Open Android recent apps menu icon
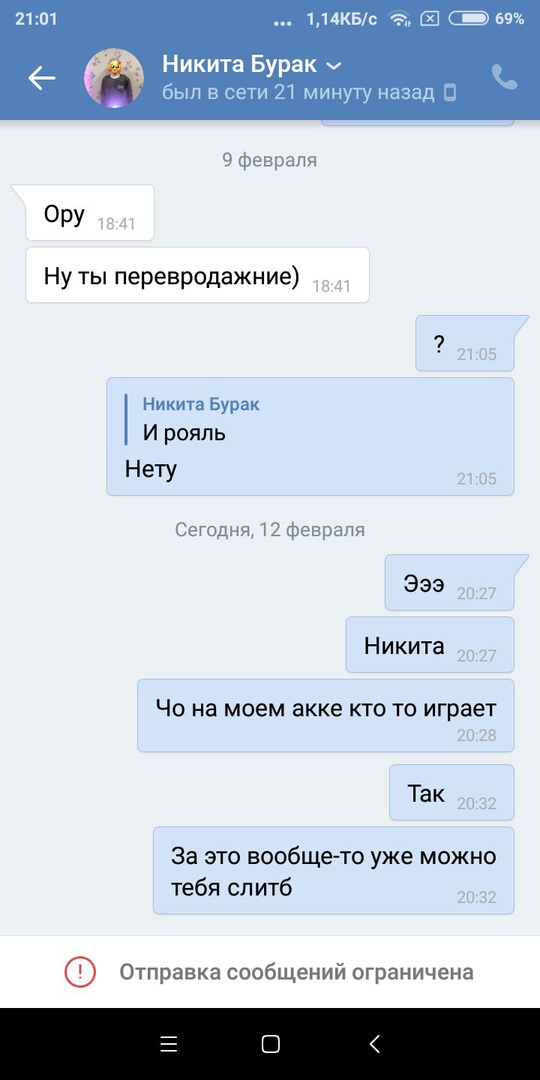540x1080 pixels. click(x=169, y=1044)
